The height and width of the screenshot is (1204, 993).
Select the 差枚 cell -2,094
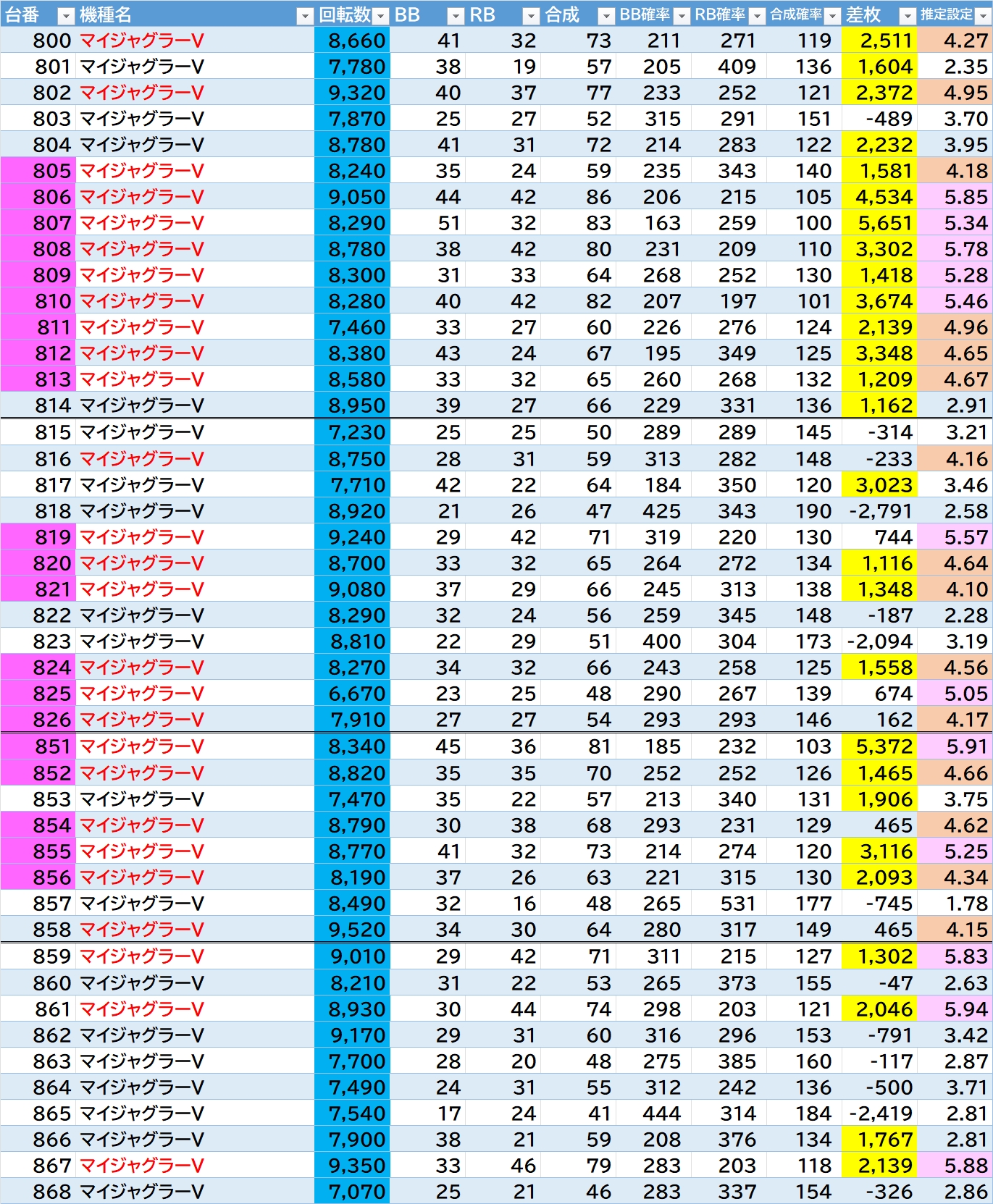point(879,641)
